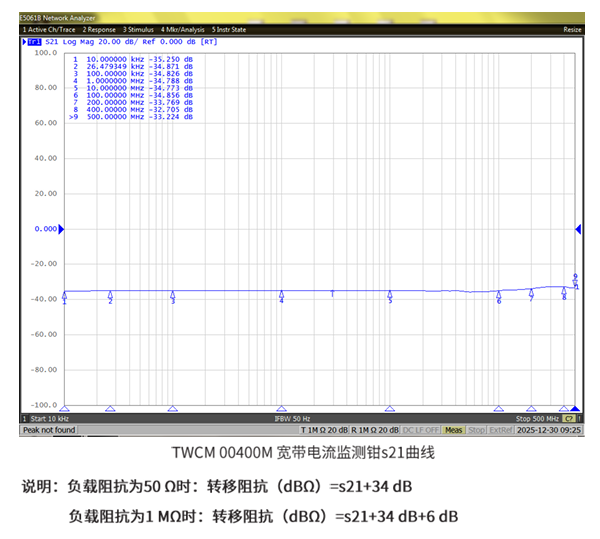Select marker 3 on the trace
Screen dimensions: 600x539
(173, 295)
